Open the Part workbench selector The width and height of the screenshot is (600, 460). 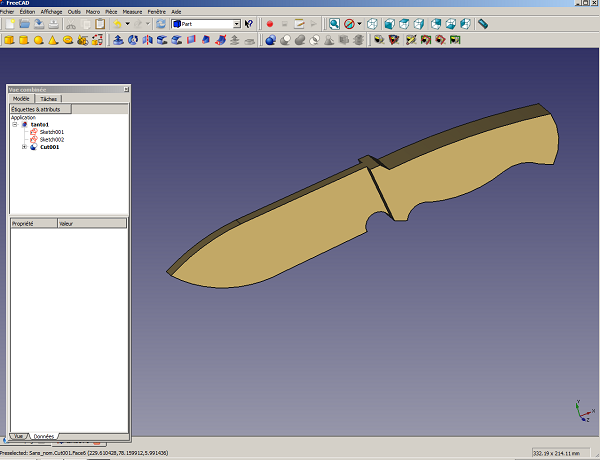click(x=206, y=24)
